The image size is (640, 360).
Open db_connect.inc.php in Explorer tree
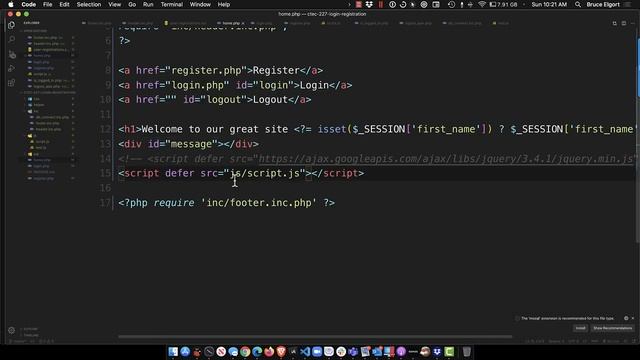(51, 117)
